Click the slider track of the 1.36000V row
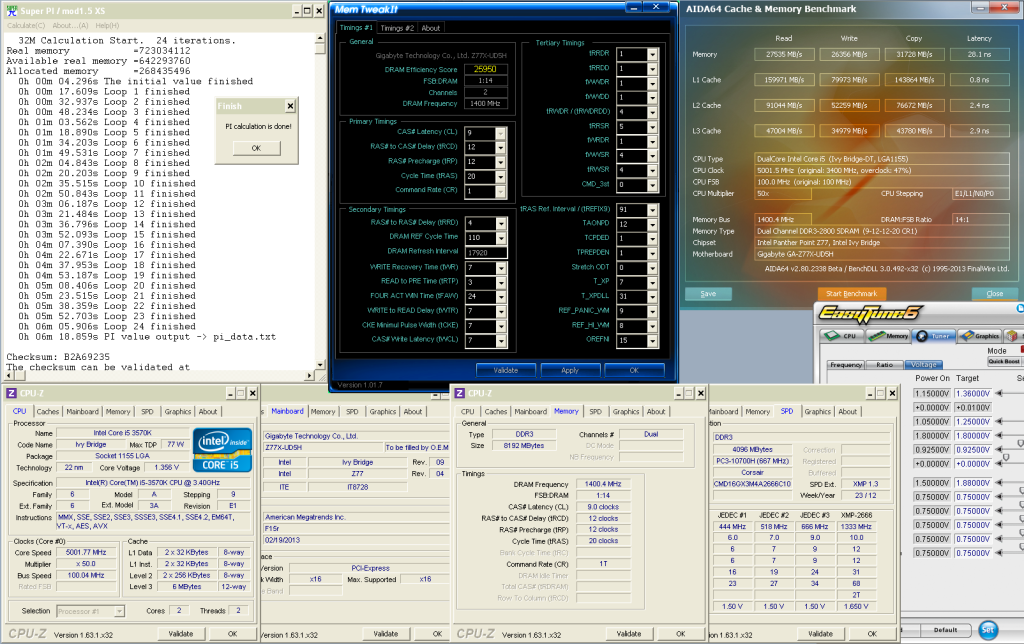This screenshot has height=644, width=1024. pos(1014,393)
